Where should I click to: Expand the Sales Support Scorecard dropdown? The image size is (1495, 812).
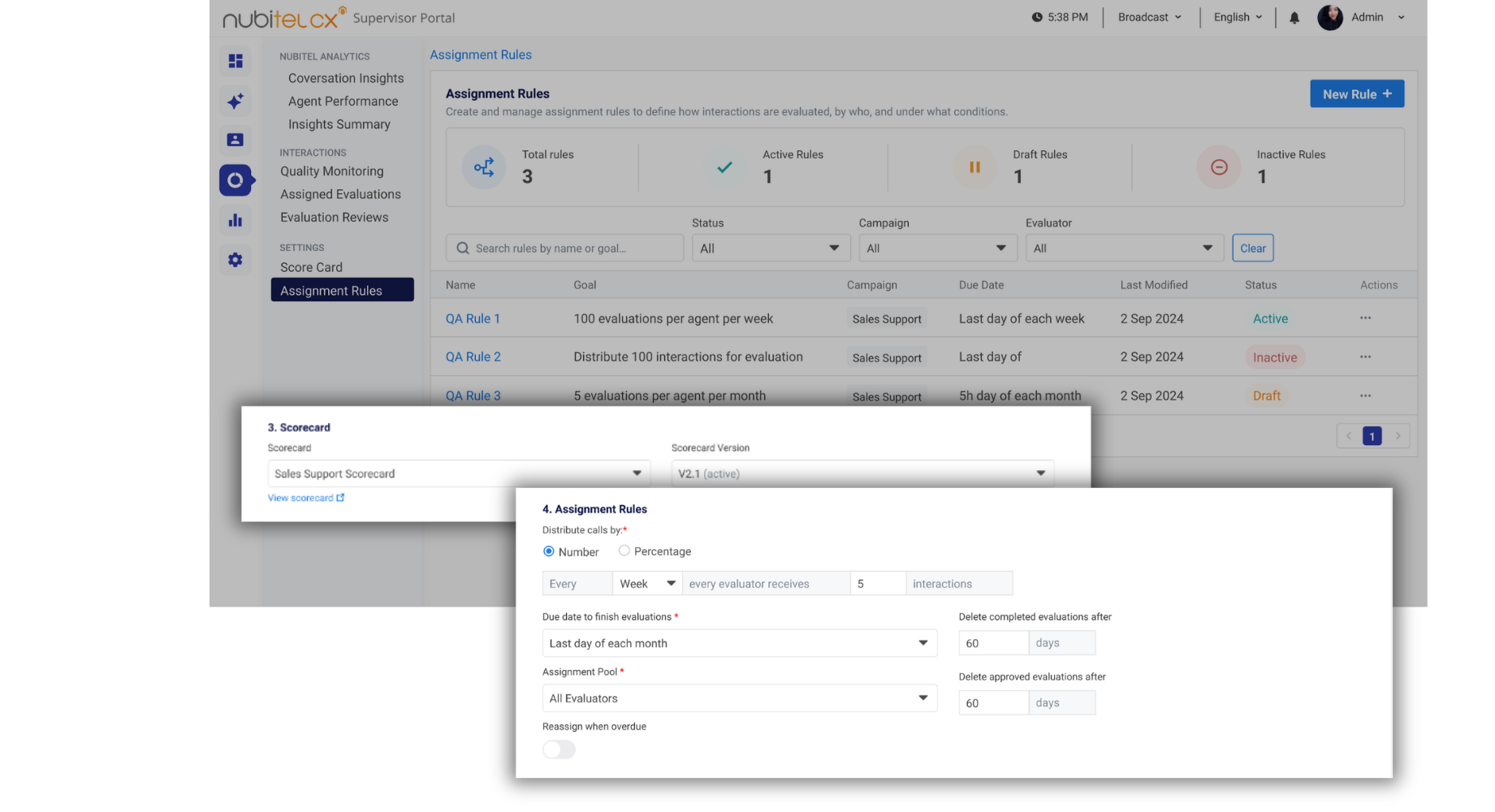[x=459, y=473]
